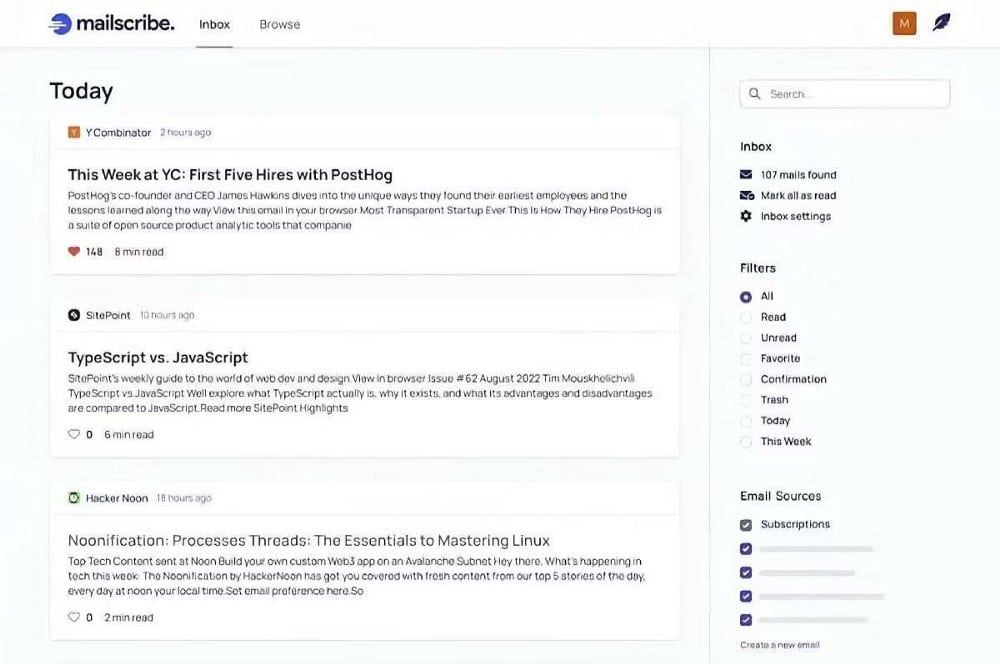Click heart icon on Noonification email
Image resolution: width=1000 pixels, height=664 pixels.
(x=74, y=618)
